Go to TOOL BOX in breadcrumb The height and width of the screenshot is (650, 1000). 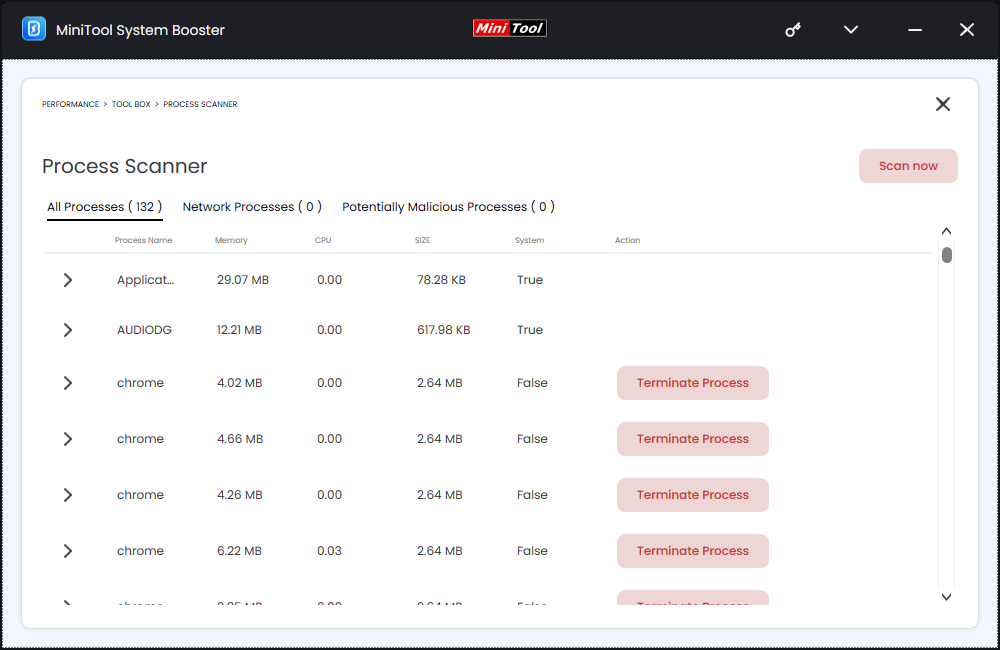(131, 104)
